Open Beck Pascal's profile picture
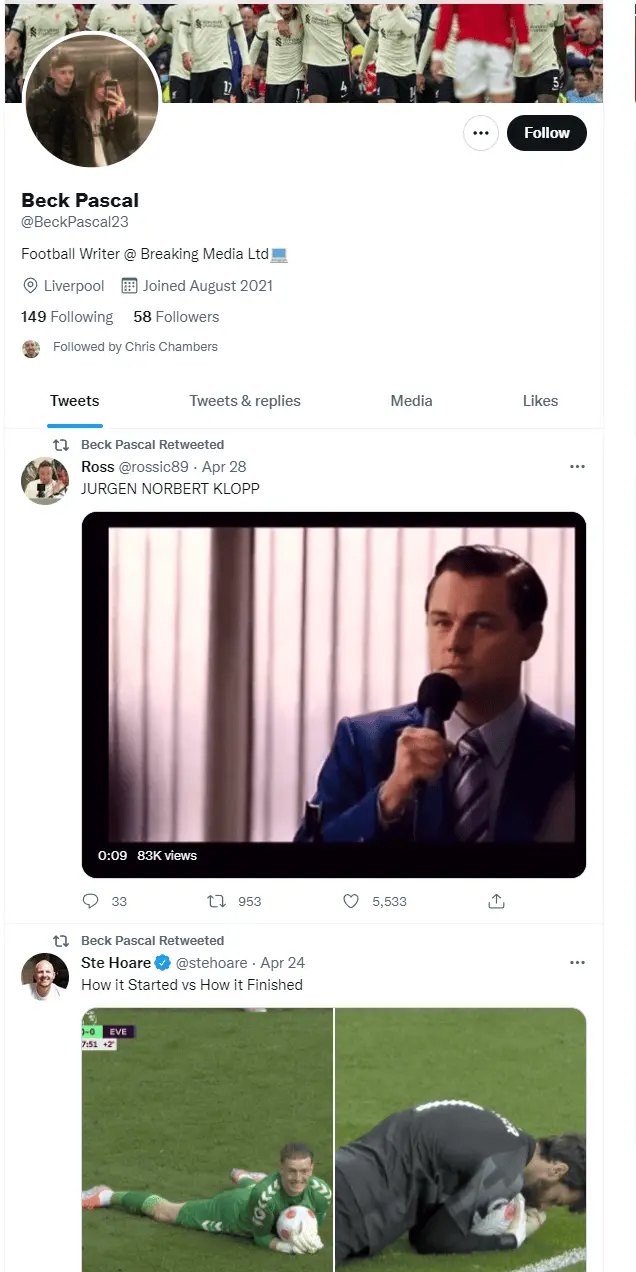The height and width of the screenshot is (1272, 636). [90, 105]
